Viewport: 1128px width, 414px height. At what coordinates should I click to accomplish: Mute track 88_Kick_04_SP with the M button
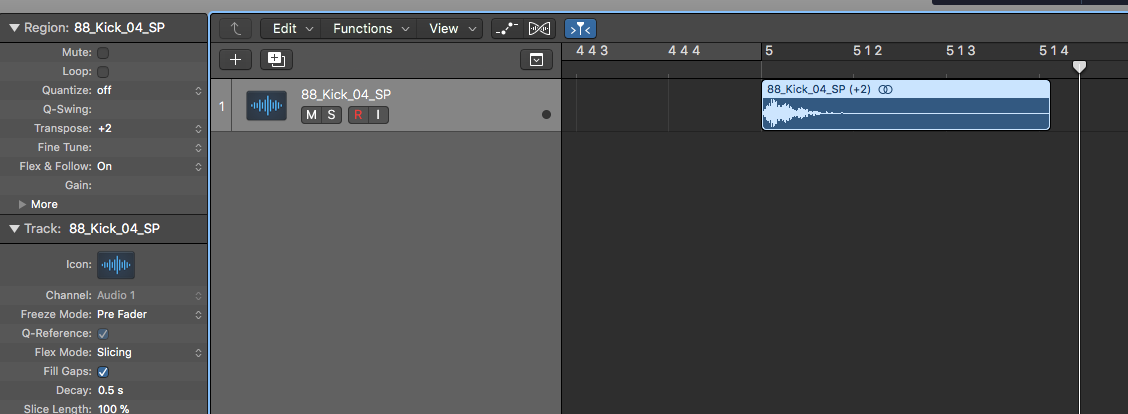[x=311, y=115]
